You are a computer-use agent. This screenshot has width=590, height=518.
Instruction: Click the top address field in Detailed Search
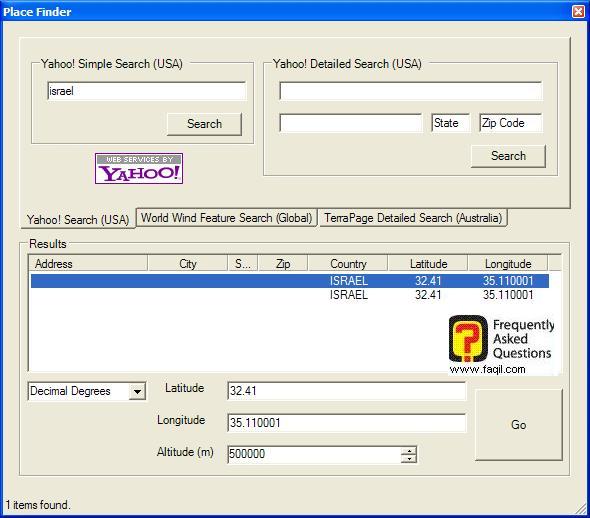411,91
